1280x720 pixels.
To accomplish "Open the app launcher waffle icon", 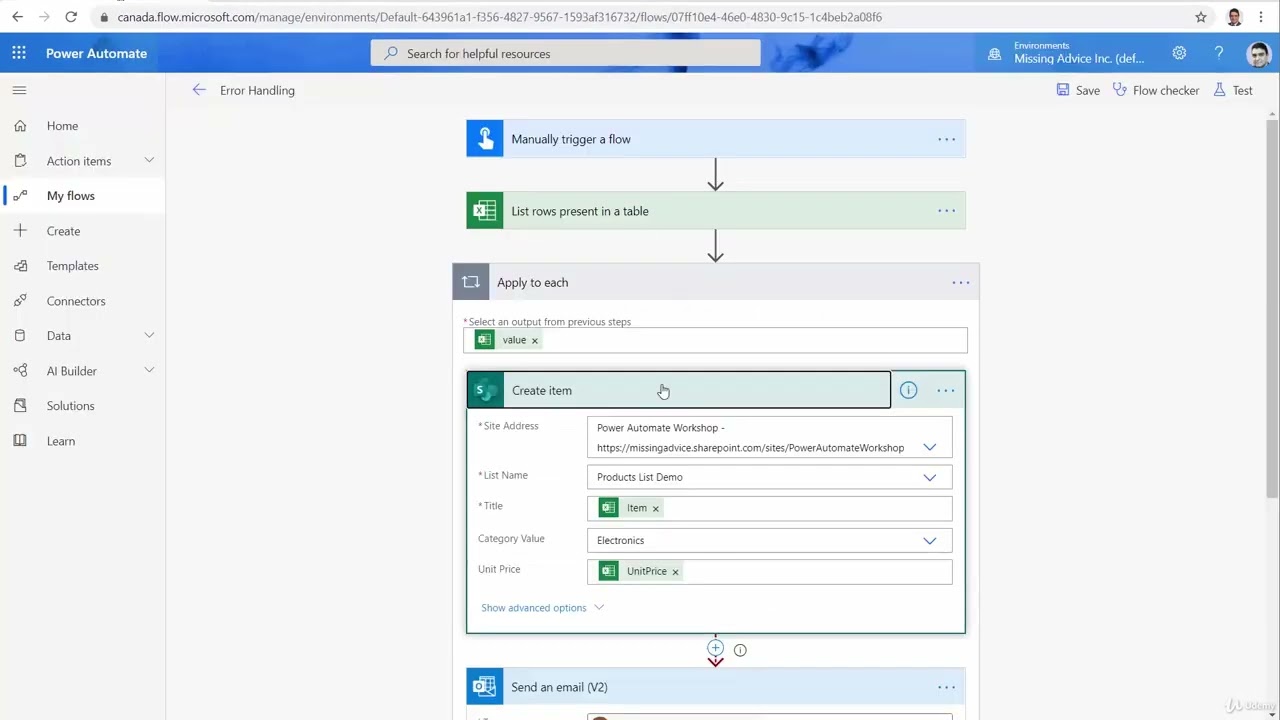I will click(x=19, y=53).
